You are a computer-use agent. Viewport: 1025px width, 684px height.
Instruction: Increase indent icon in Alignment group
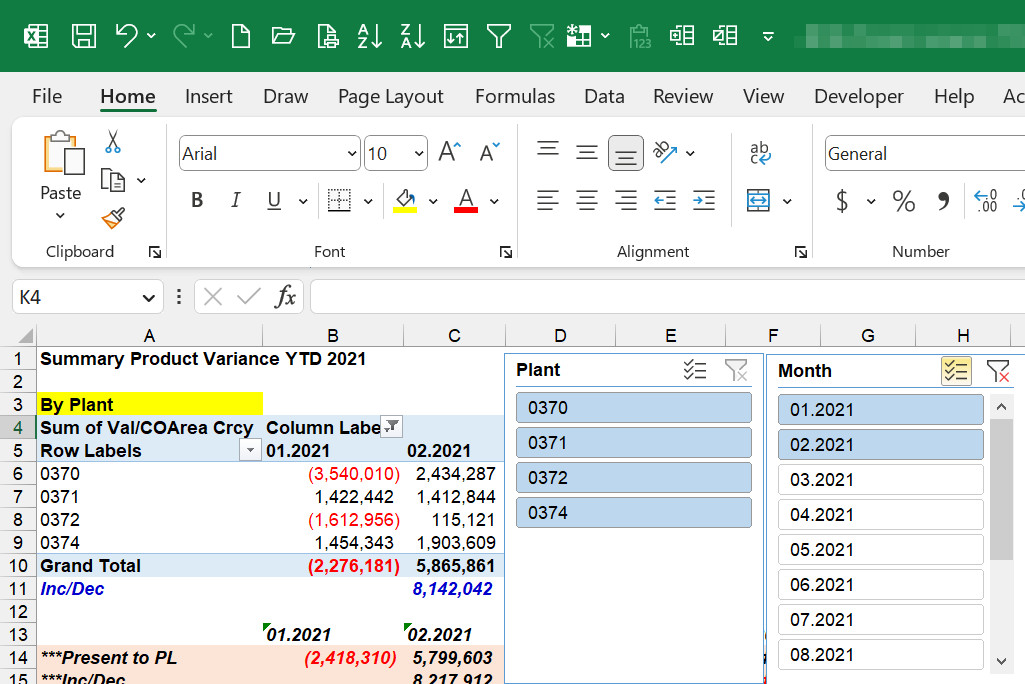pyautogui.click(x=704, y=200)
